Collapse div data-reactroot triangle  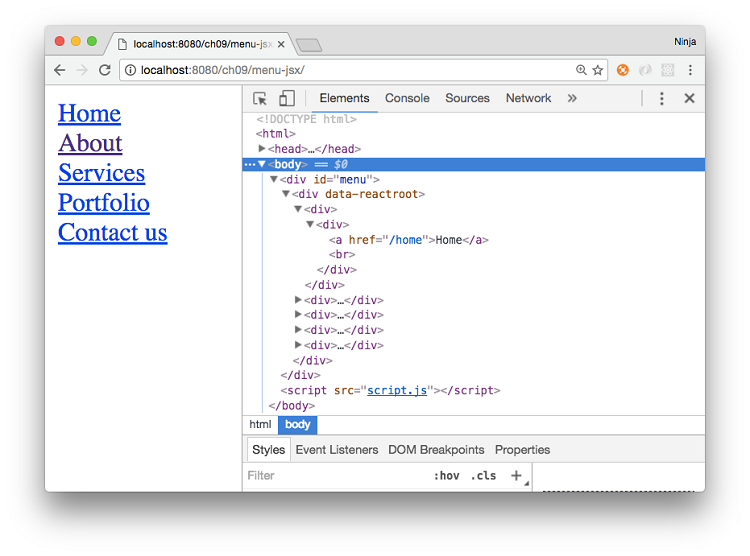[x=286, y=194]
